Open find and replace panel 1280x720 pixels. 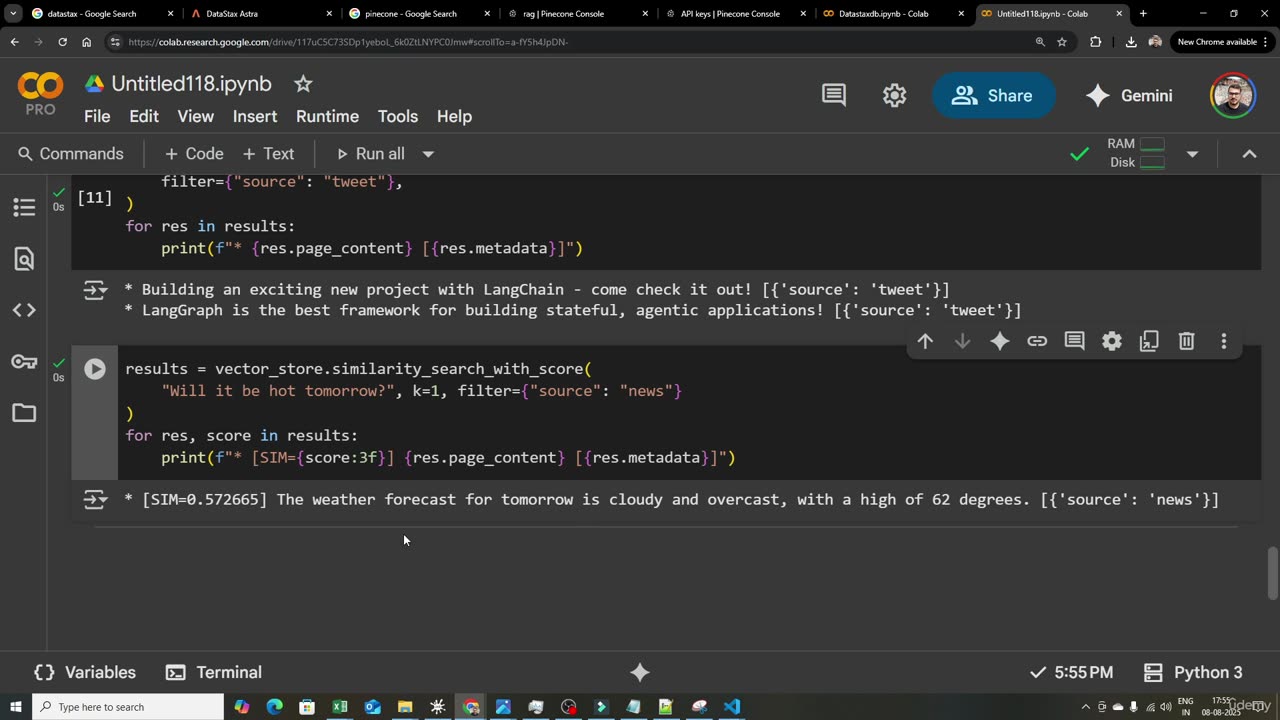tap(24, 259)
